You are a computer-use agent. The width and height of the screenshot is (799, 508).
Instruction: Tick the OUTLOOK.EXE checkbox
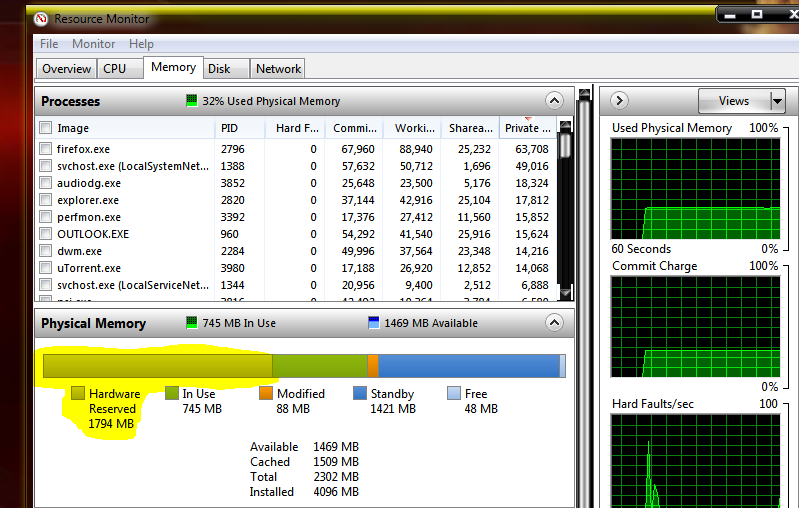coord(45,233)
